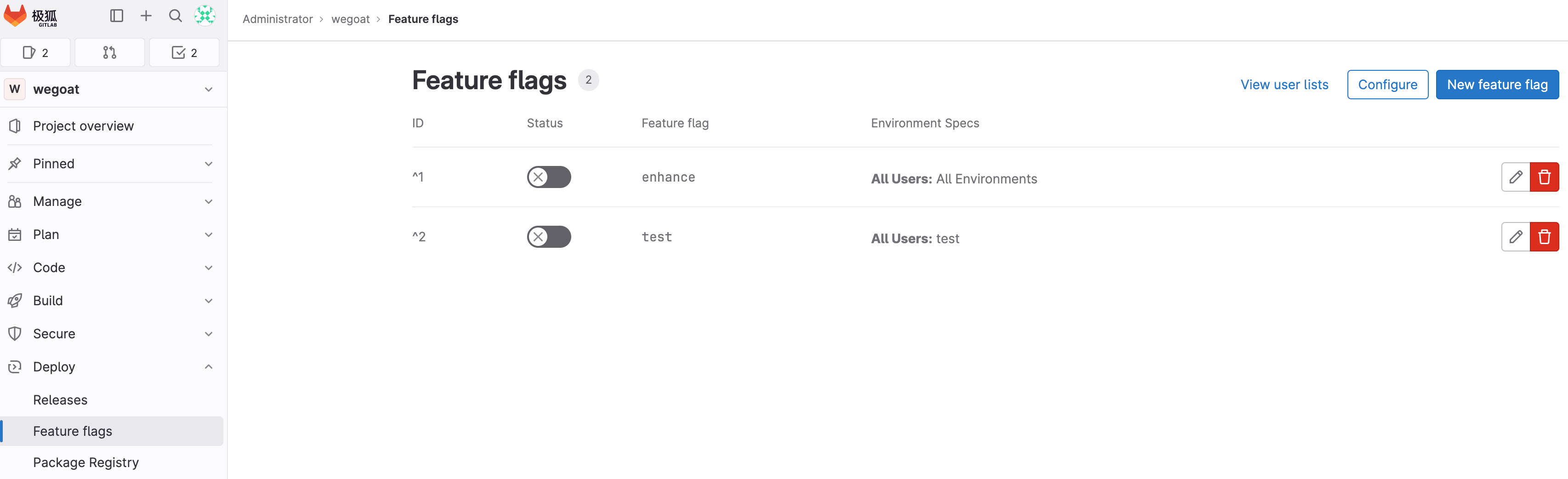Screen dimensions: 1568x479
Task: Delete the test feature flag
Action: [1544, 237]
